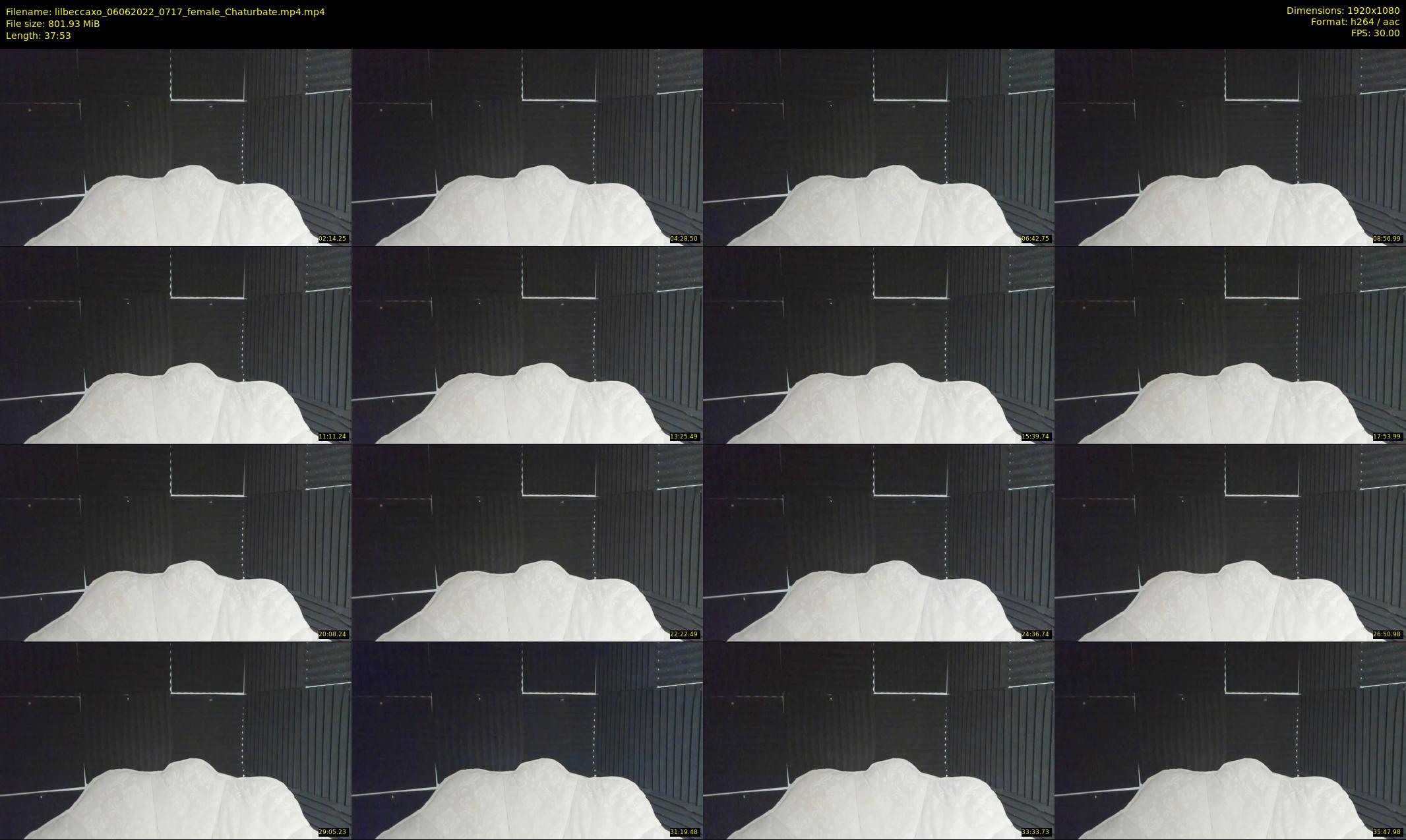Open the 26:50.98 thumbnail
The image size is (1406, 840).
[x=1231, y=543]
